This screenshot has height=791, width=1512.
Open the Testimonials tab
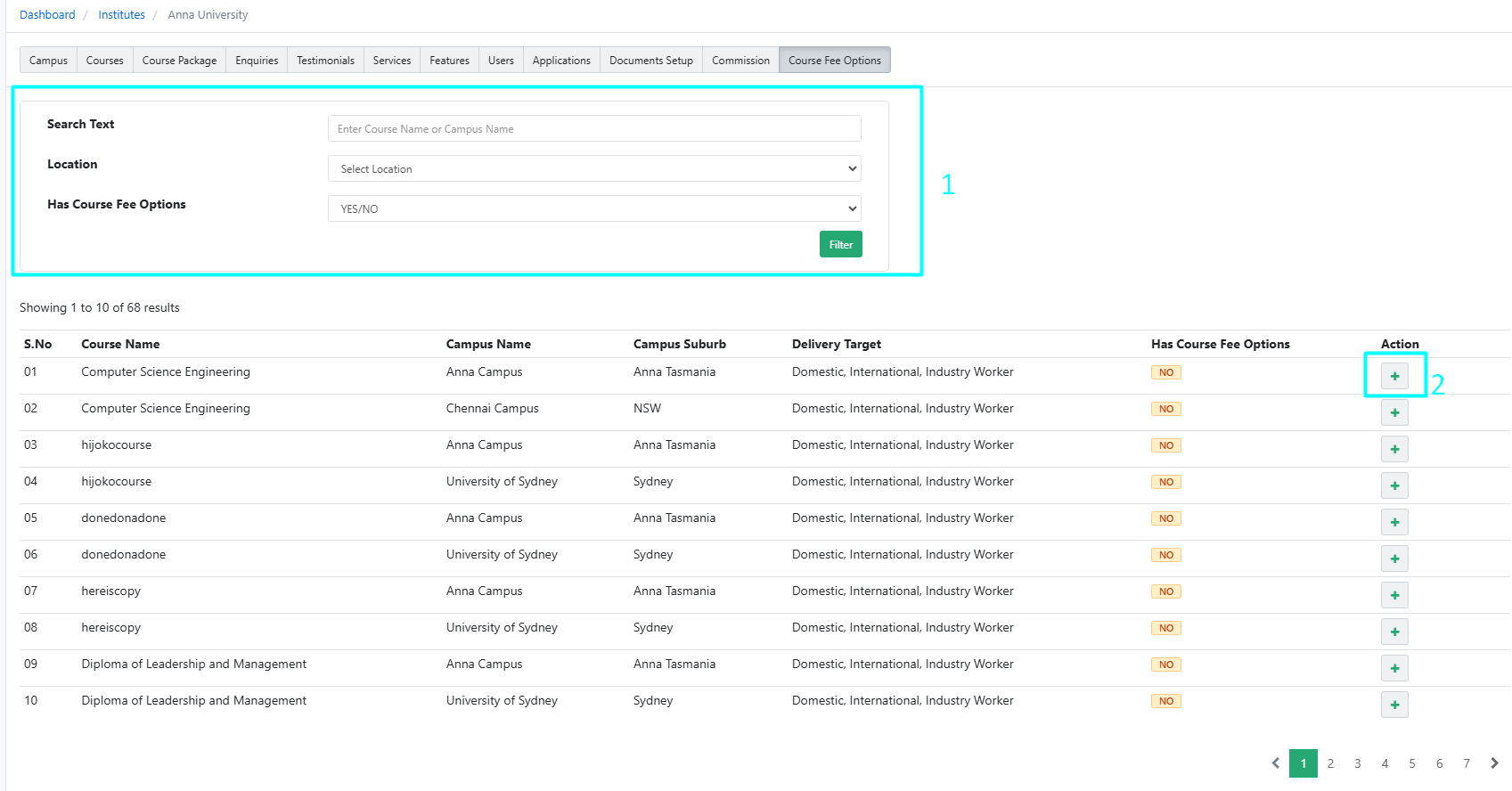pos(325,61)
